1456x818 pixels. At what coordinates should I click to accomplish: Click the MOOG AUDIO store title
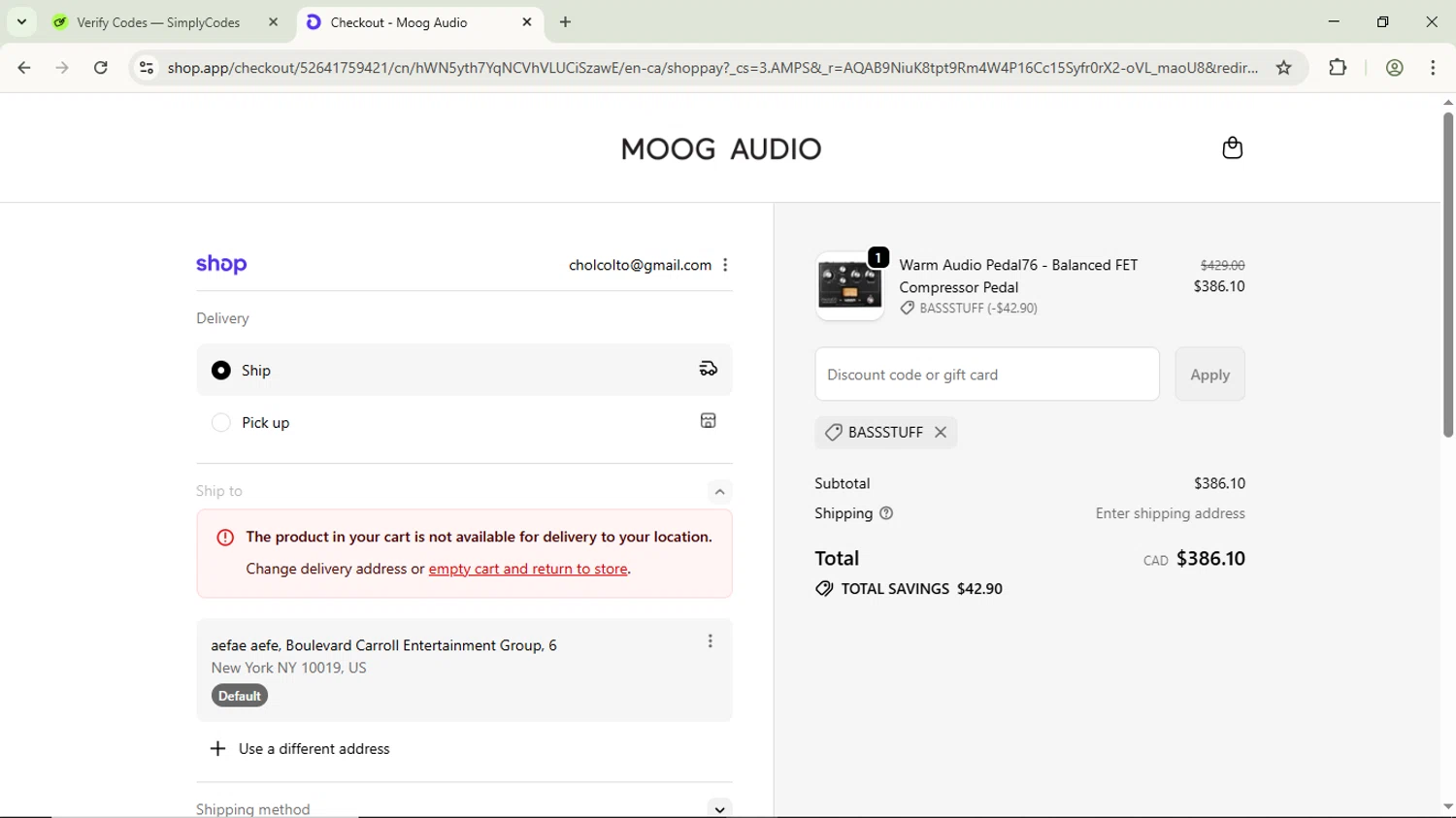720,148
